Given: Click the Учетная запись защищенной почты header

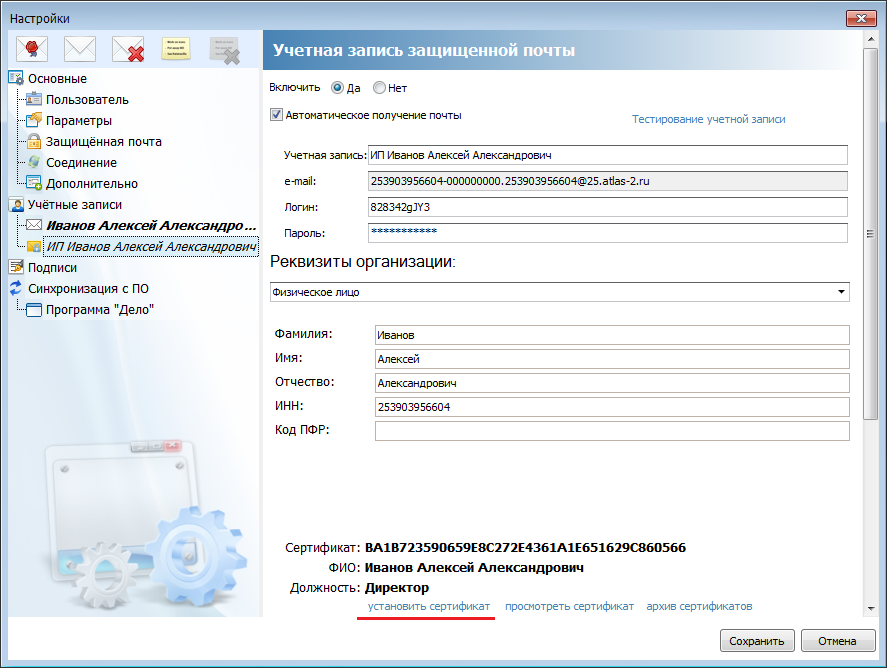Looking at the screenshot, I should tap(424, 50).
